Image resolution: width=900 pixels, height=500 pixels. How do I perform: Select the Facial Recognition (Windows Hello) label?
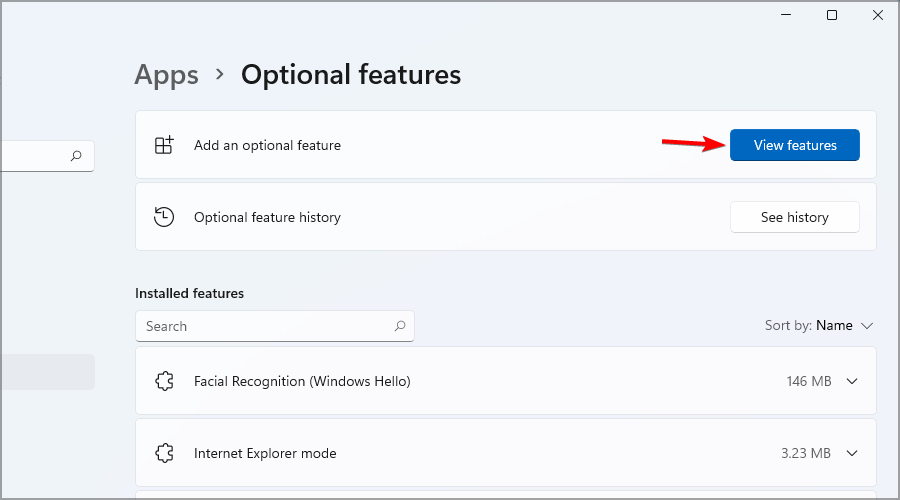point(302,381)
